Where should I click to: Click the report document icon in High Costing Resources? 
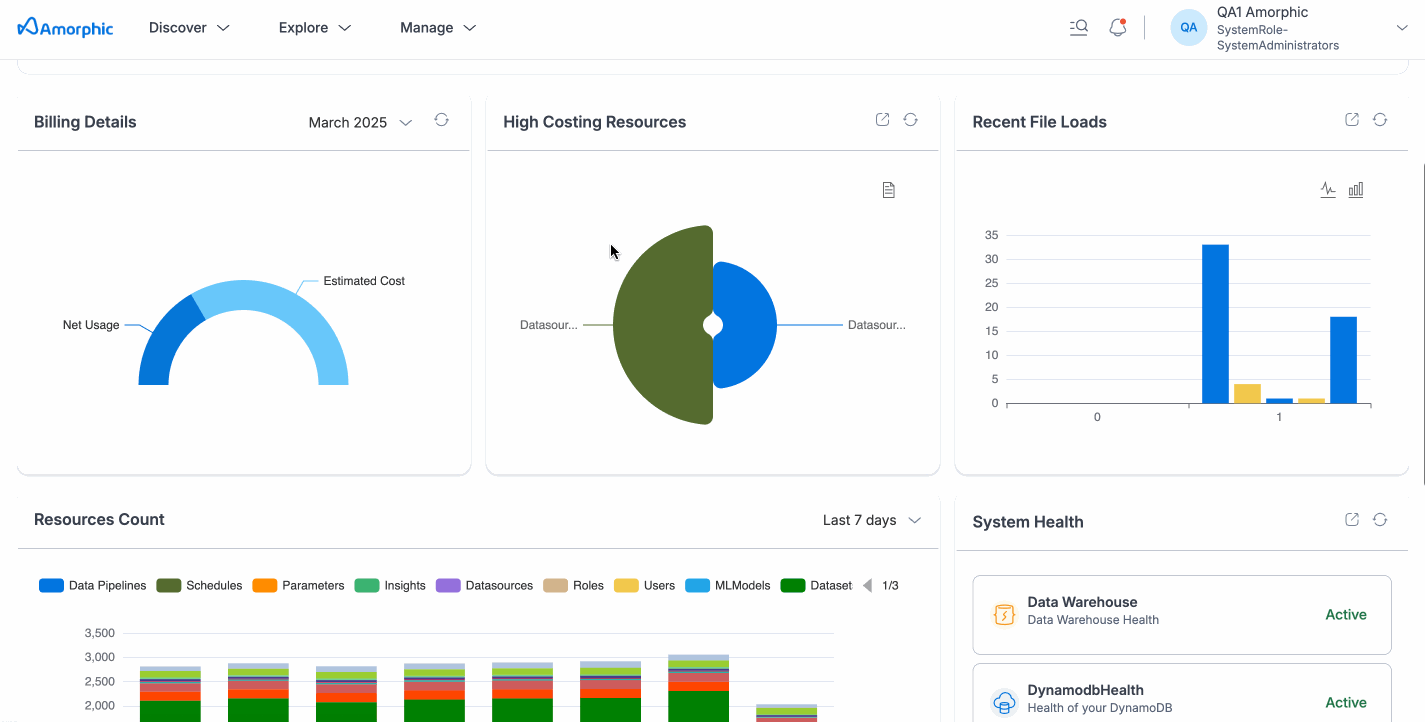888,190
